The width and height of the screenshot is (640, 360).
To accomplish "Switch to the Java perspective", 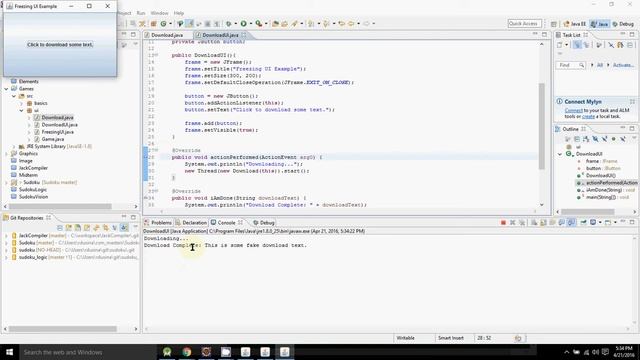I will tap(599, 24).
